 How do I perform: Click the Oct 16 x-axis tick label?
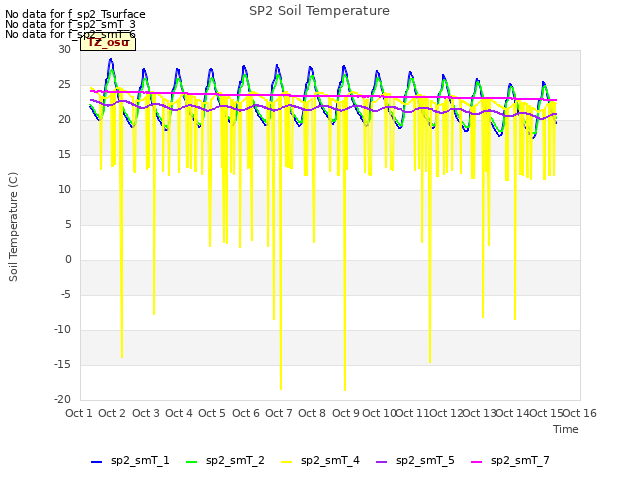580,413
